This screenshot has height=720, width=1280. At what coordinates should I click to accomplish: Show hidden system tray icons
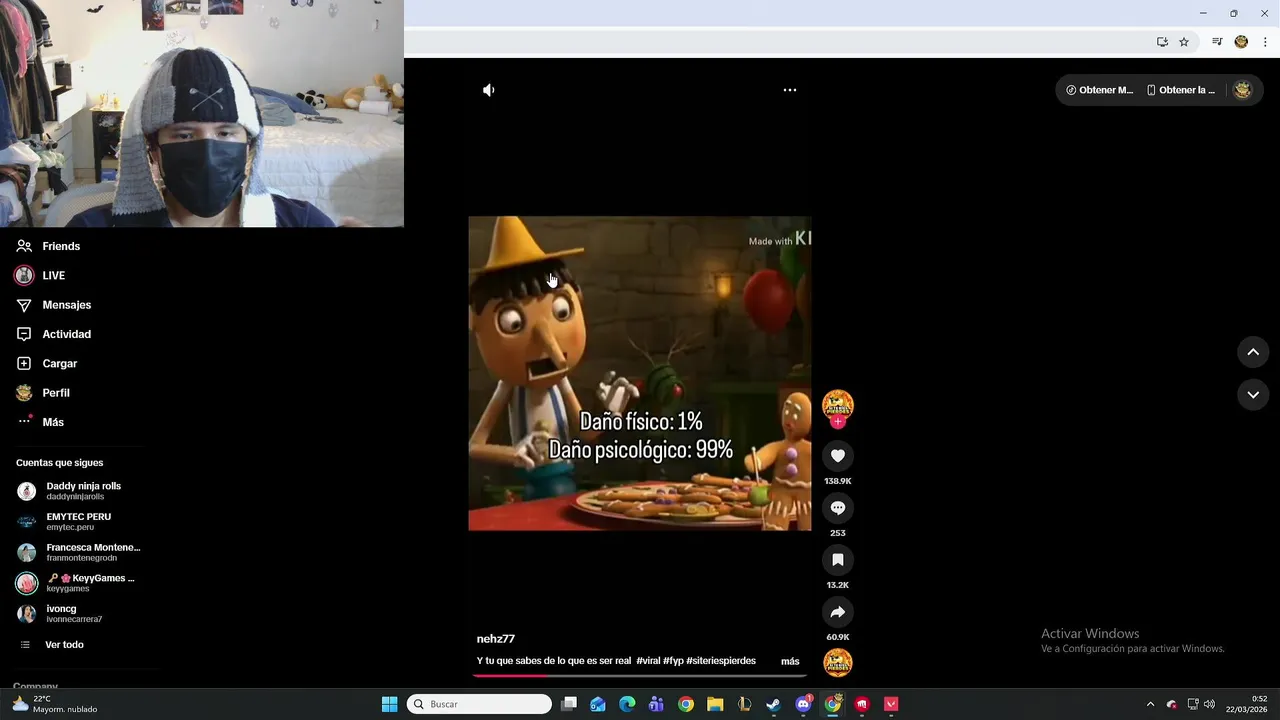pos(1150,704)
